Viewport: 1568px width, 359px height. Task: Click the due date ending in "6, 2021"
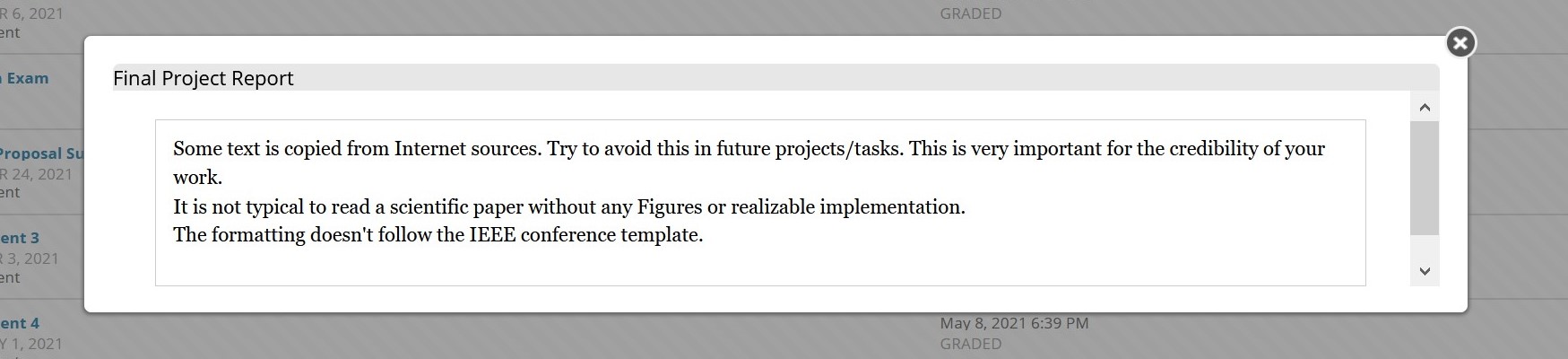[31, 14]
